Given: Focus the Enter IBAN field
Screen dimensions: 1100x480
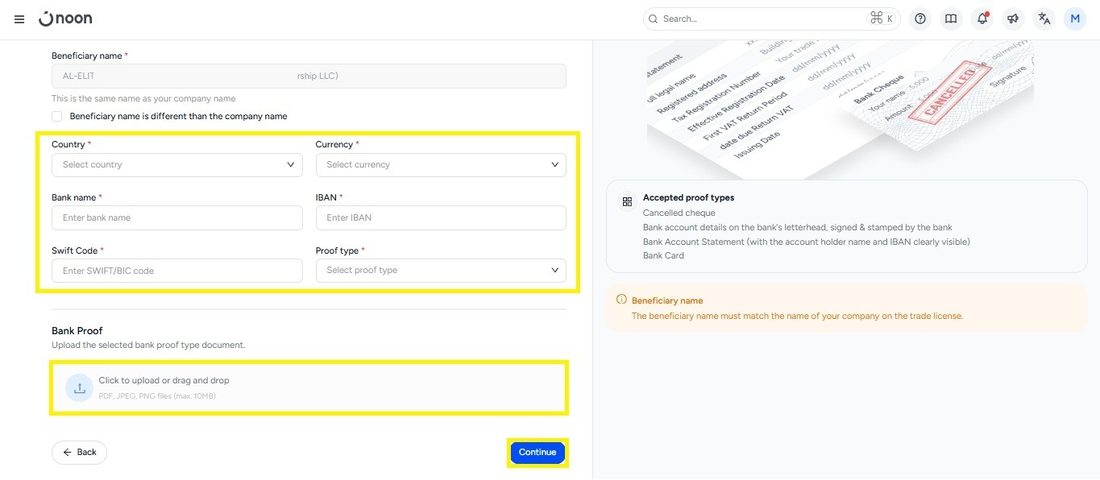Looking at the screenshot, I should [x=441, y=218].
